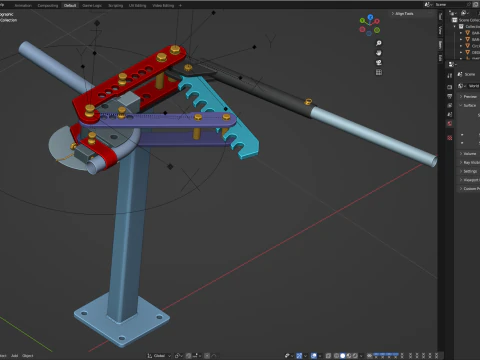Viewport: 480px width, 360px height.
Task: Toggle the viewport overlays button
Action: 314,356
